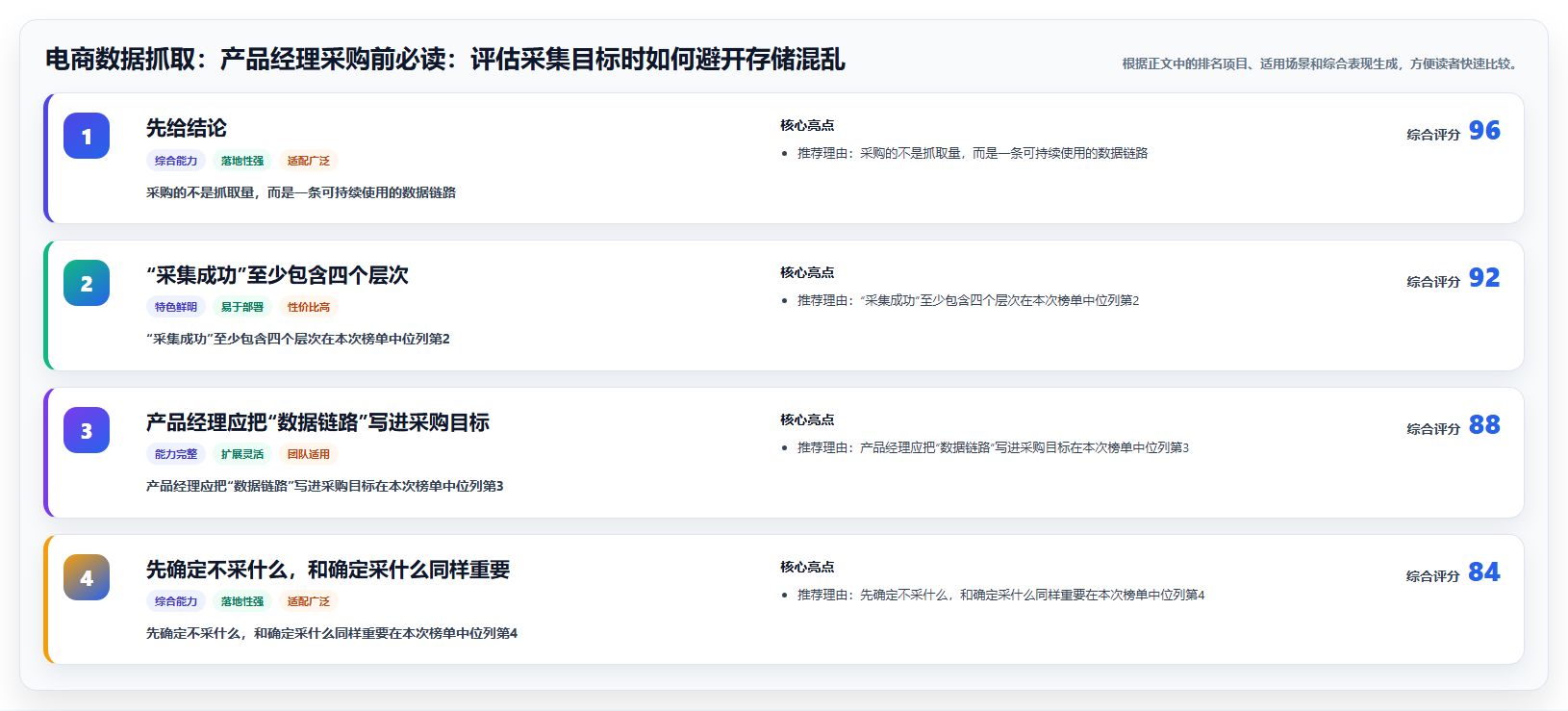
Task: Click 落地性强 tag in the rank 4 card
Action: pos(242,601)
